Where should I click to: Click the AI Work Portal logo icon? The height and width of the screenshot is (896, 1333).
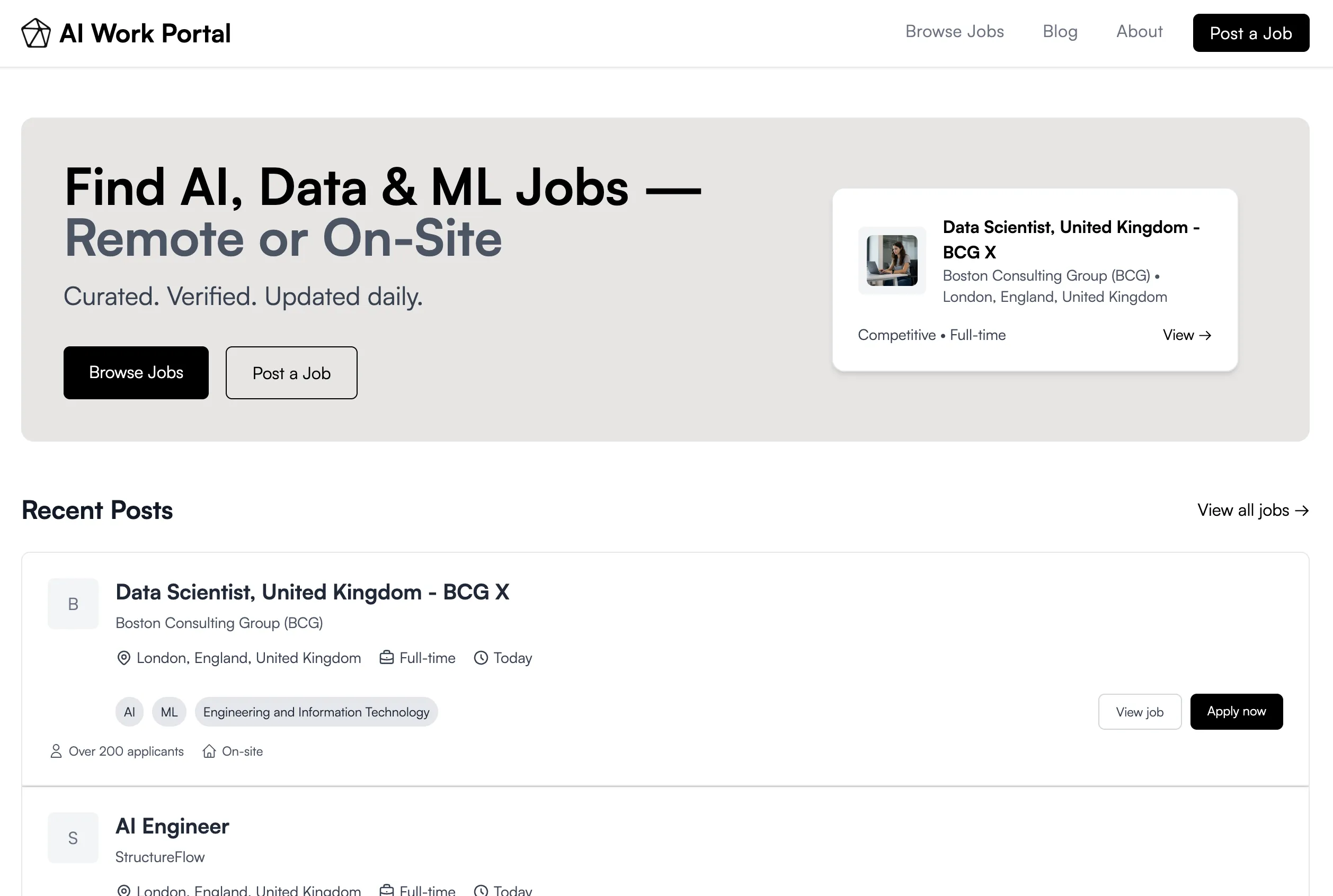pos(35,33)
